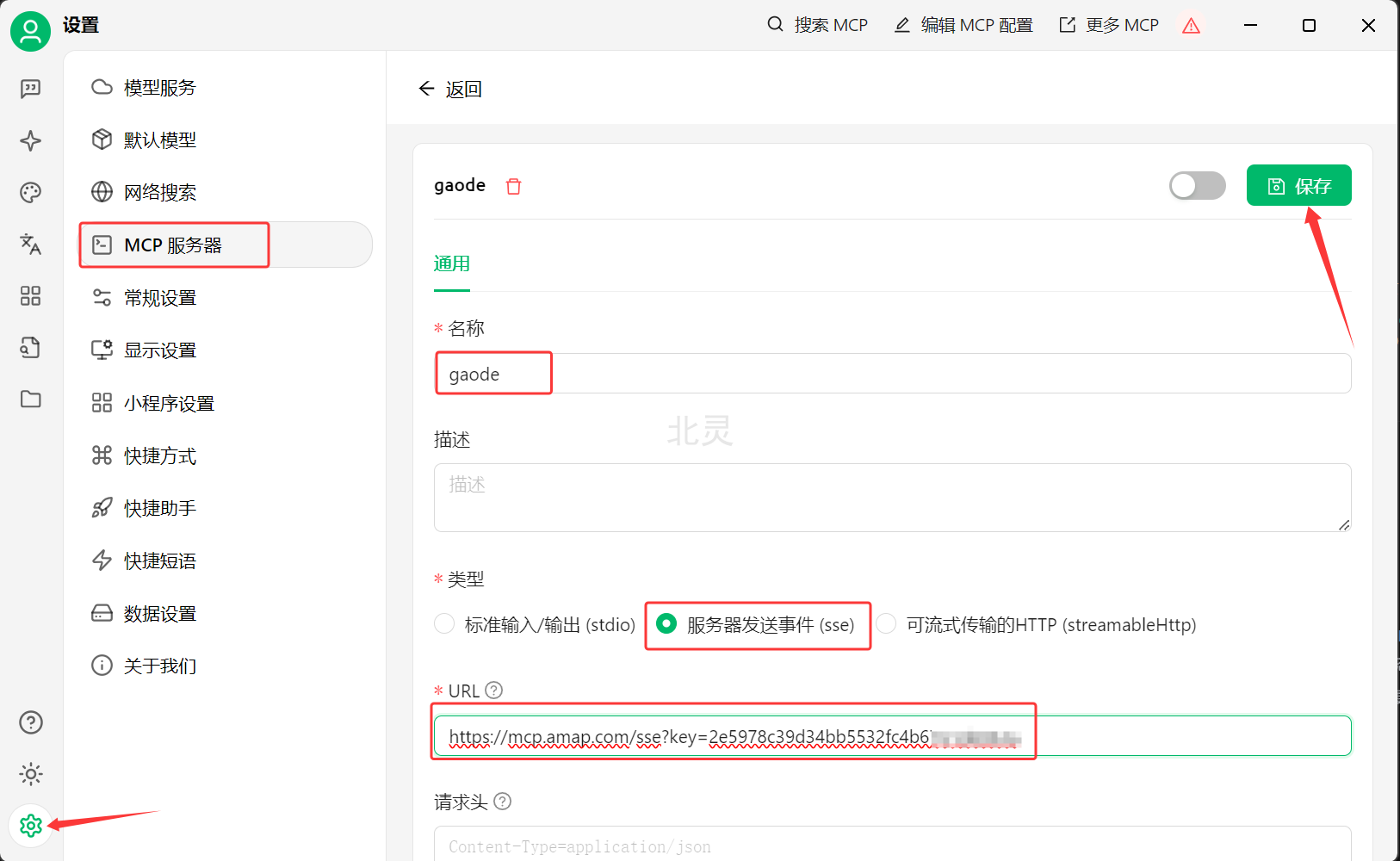Open 常规设置 page
Viewport: 1400px width, 861px height.
pyautogui.click(x=226, y=298)
